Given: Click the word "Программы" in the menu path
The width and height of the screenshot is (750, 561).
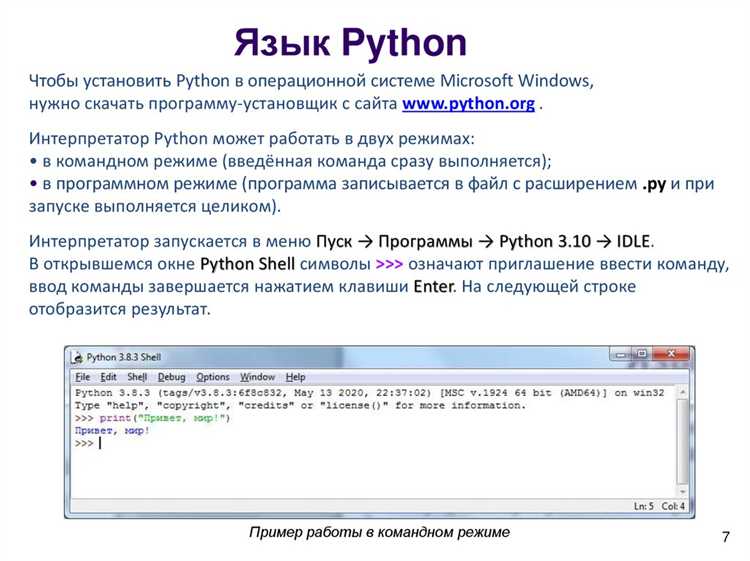Looking at the screenshot, I should coord(425,241).
